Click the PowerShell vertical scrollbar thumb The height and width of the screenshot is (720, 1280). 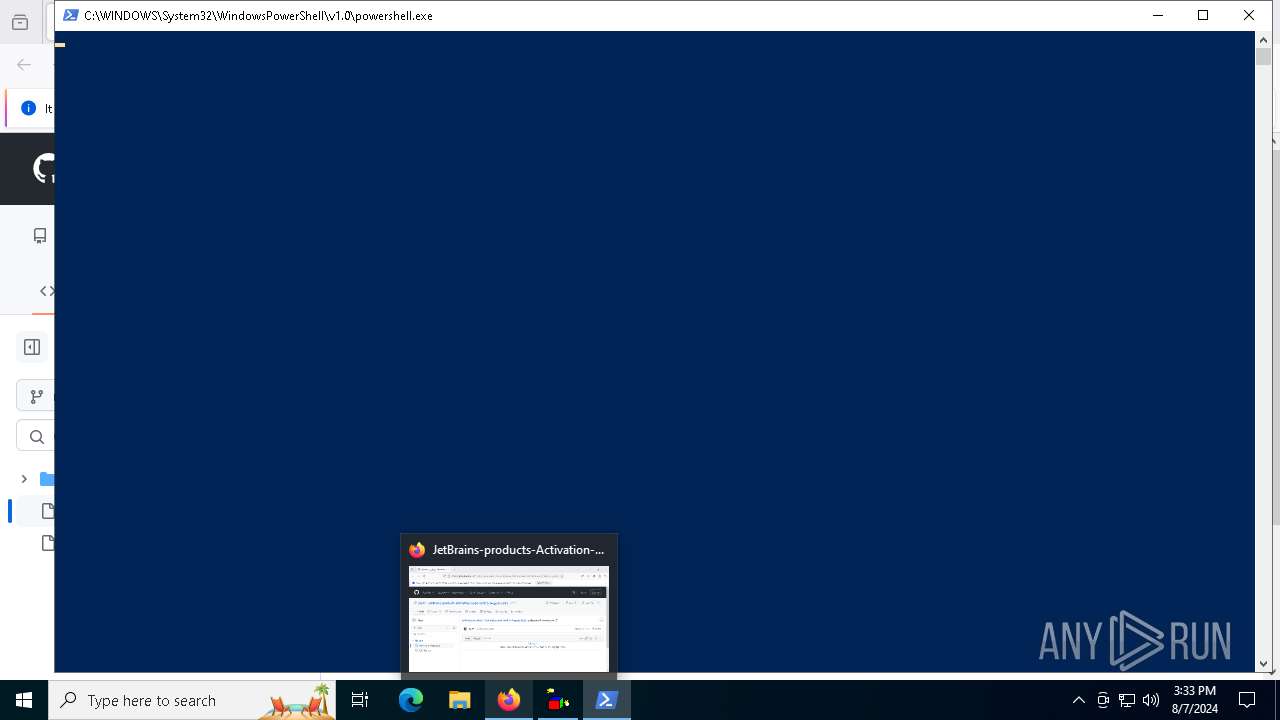pos(1263,57)
